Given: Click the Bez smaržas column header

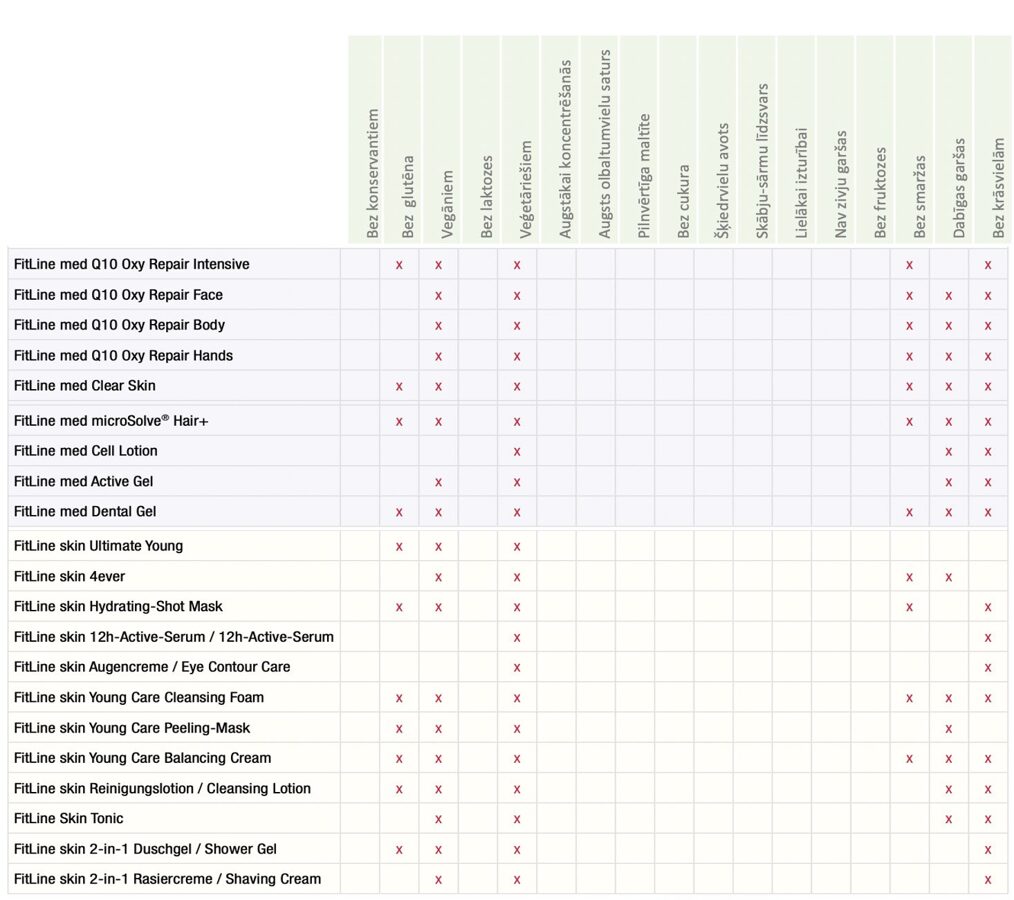Looking at the screenshot, I should (x=919, y=197).
